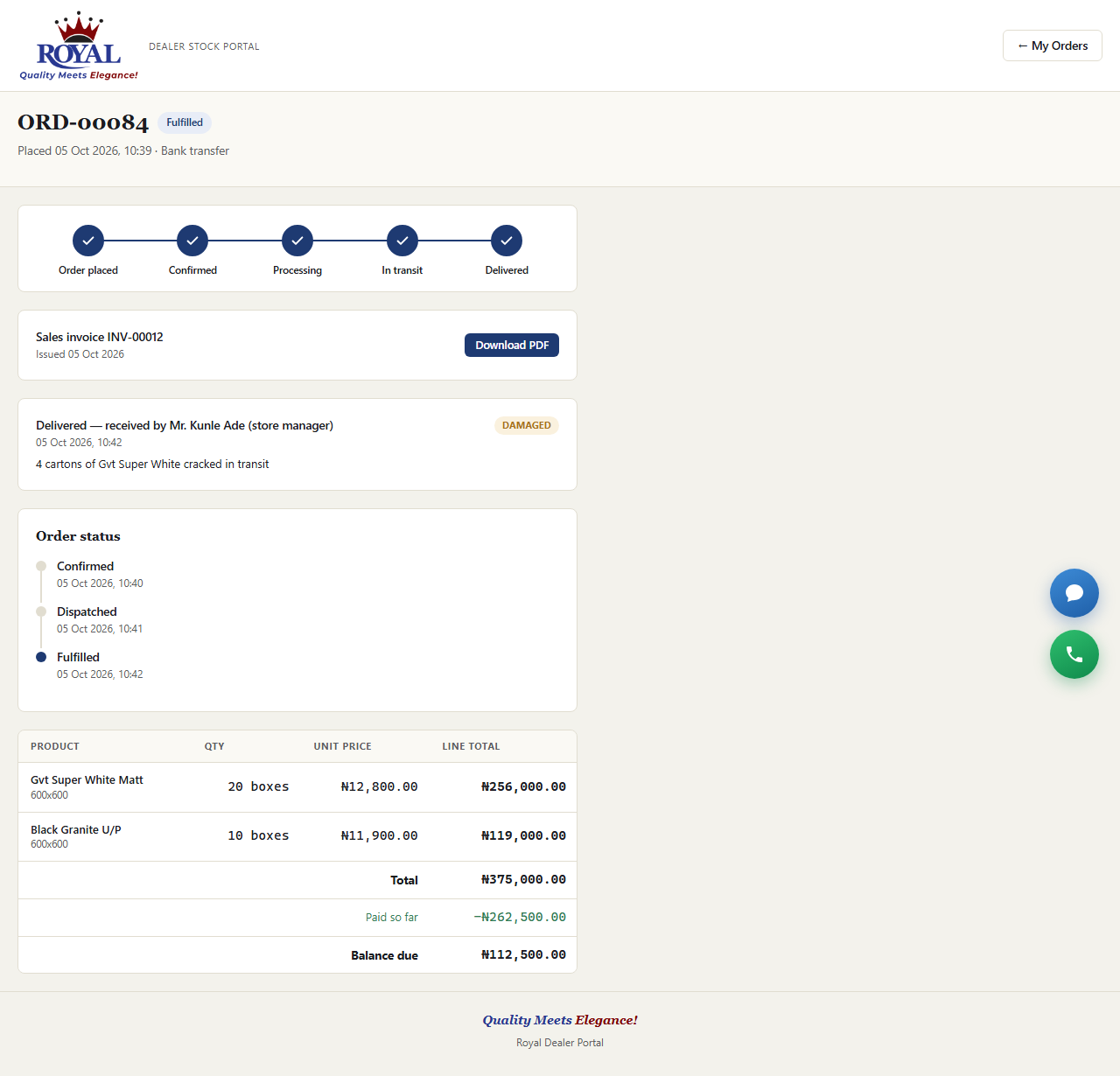
Task: Click the Dispatched status label
Action: pyautogui.click(x=87, y=611)
